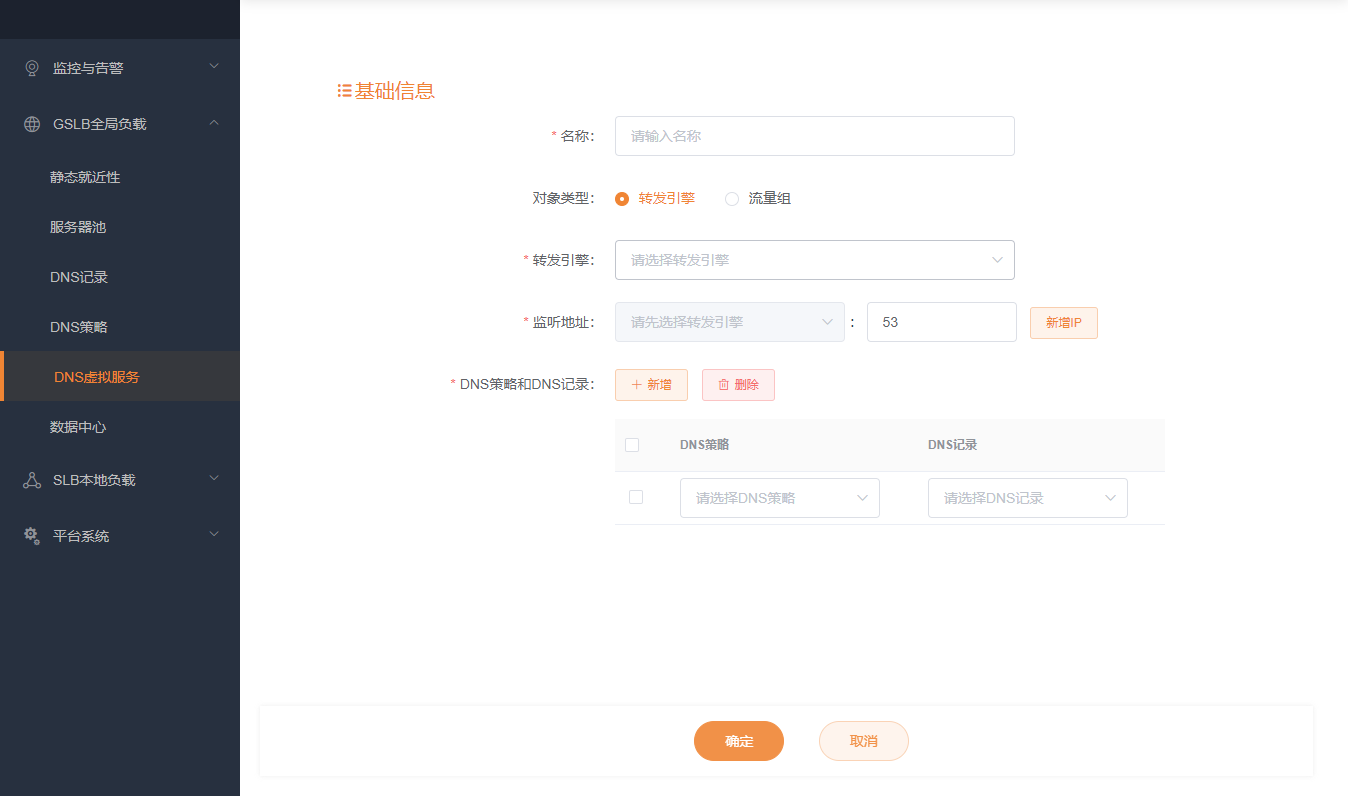Expand the 监控与告警 sidebar chevron
This screenshot has width=1348, height=796.
tap(214, 67)
